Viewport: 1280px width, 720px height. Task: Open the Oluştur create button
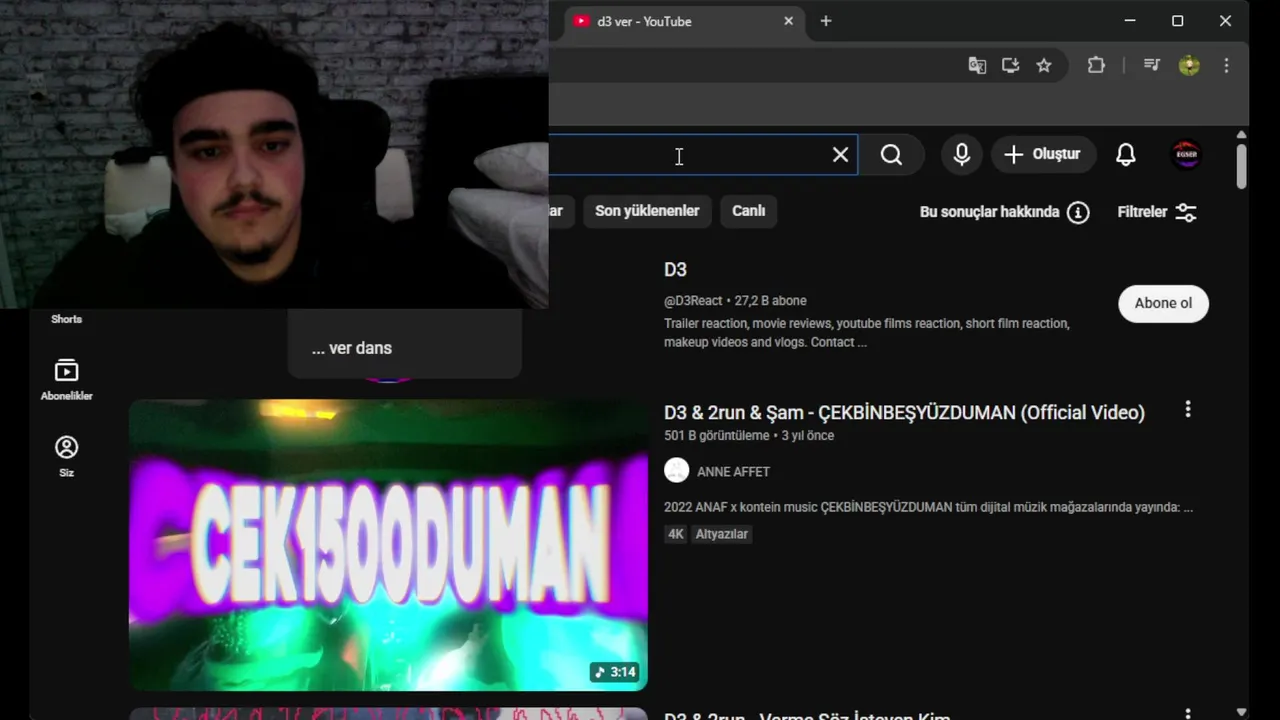coord(1043,154)
